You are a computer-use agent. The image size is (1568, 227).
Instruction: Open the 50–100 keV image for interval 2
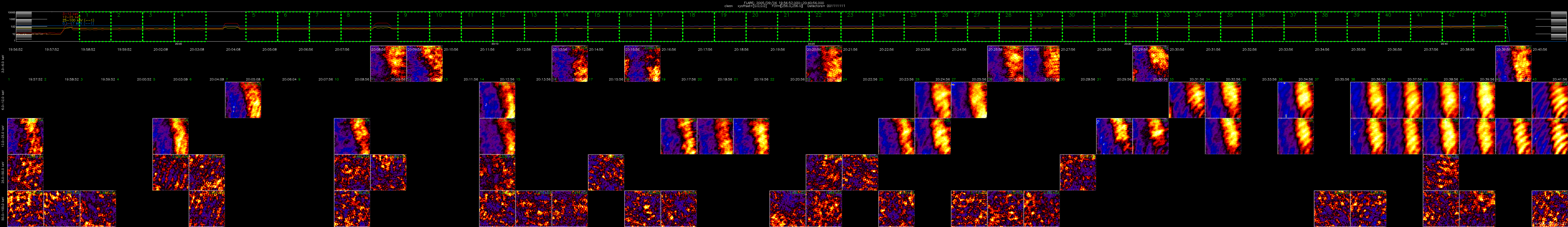pos(61,209)
